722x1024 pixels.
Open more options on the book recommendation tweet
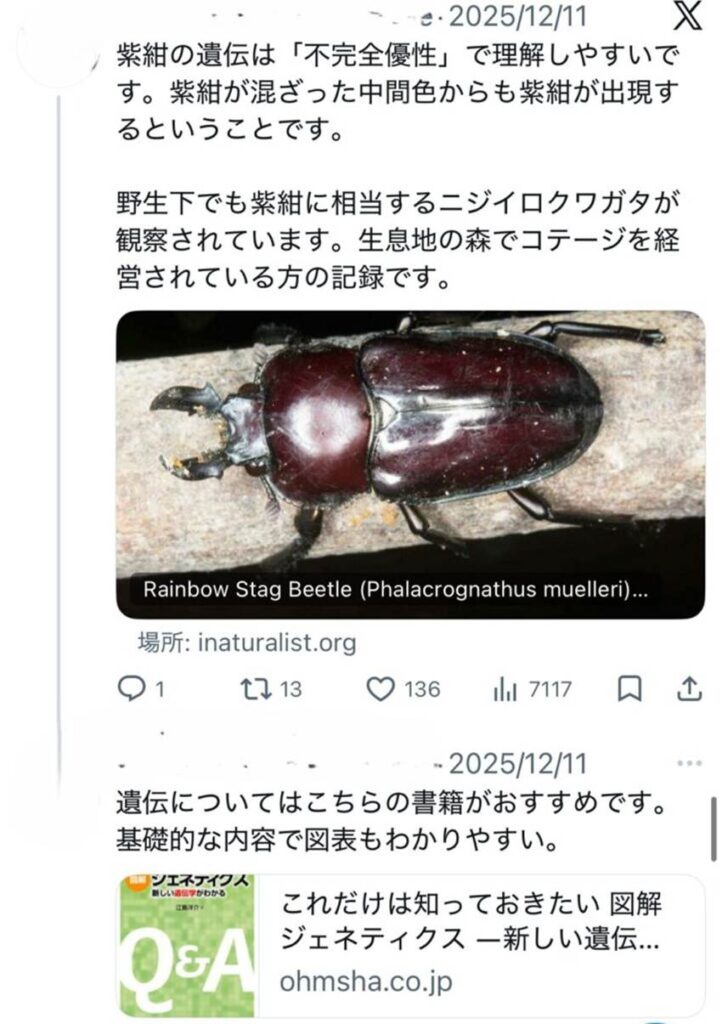[x=689, y=764]
